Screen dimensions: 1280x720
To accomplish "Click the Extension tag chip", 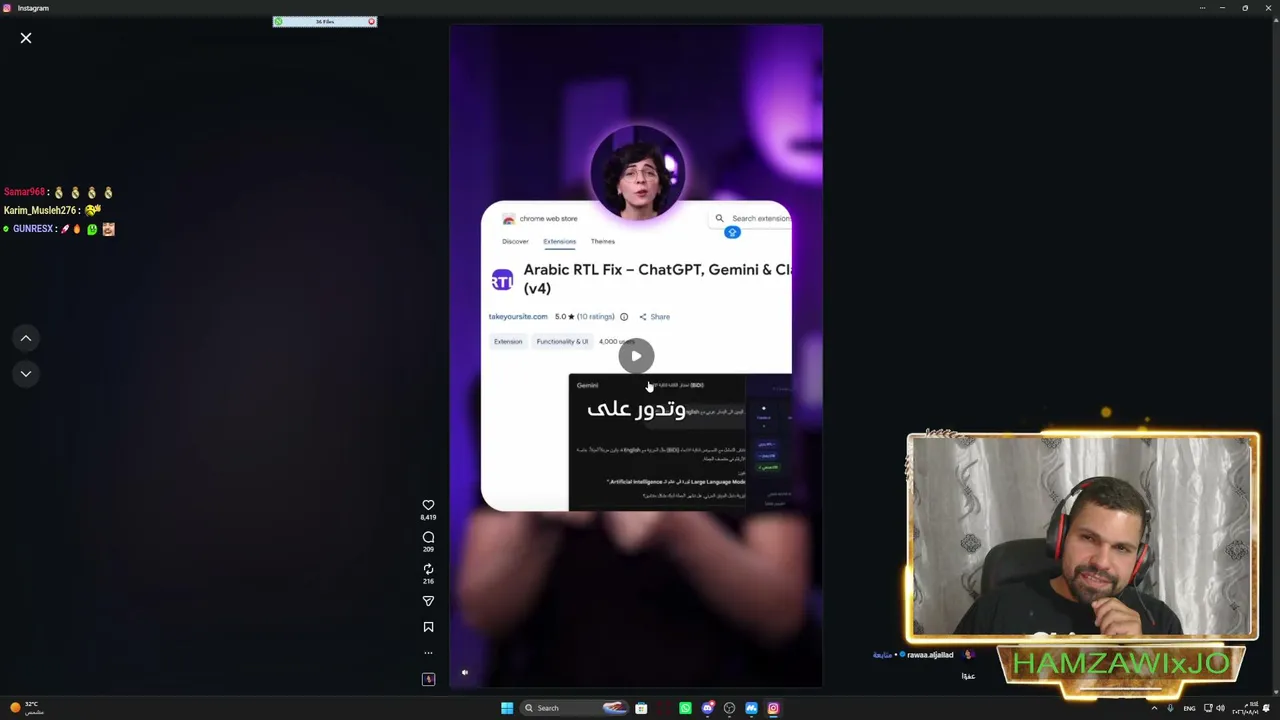I will click(x=508, y=342).
